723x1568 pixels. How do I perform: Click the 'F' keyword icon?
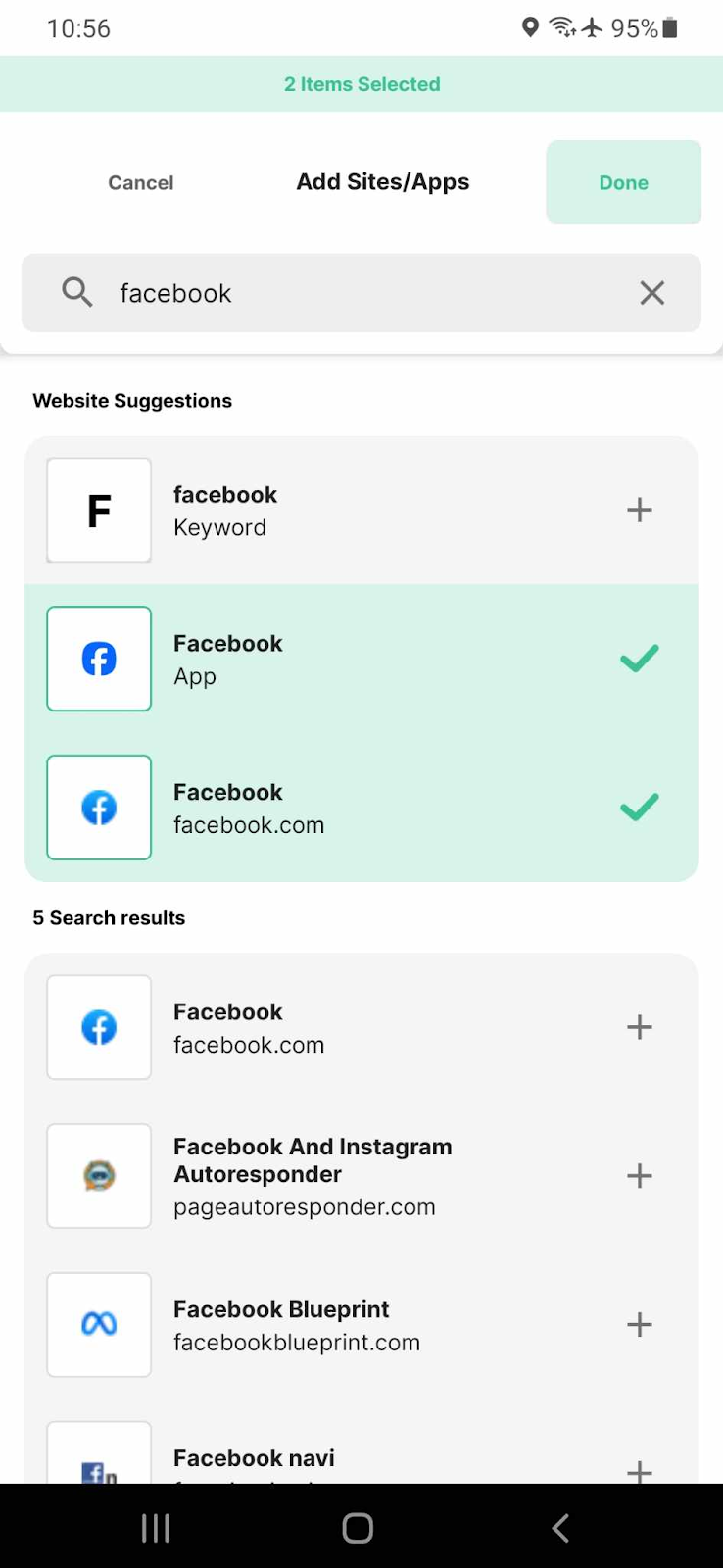coord(98,510)
